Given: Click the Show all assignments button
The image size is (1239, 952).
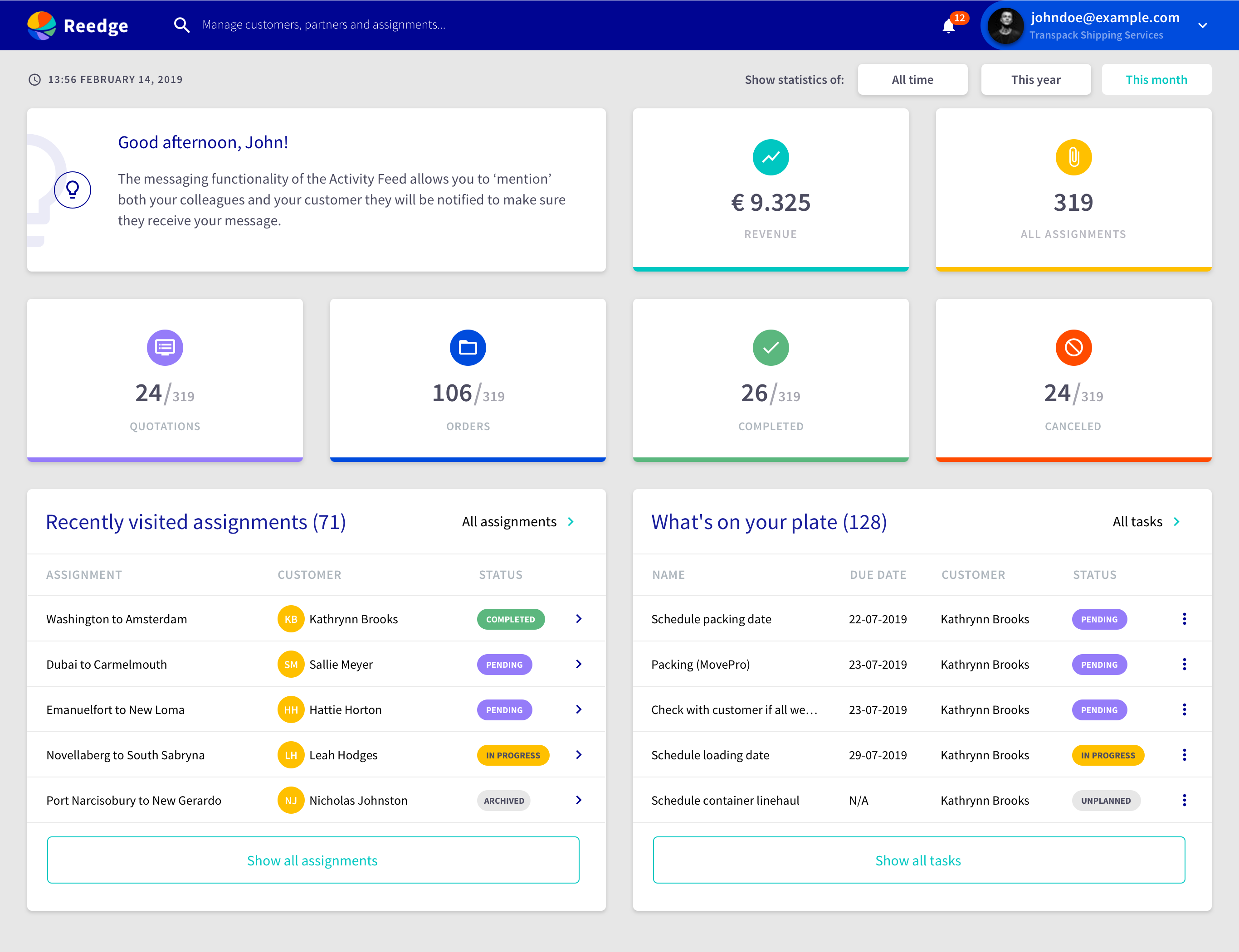Looking at the screenshot, I should tap(312, 860).
